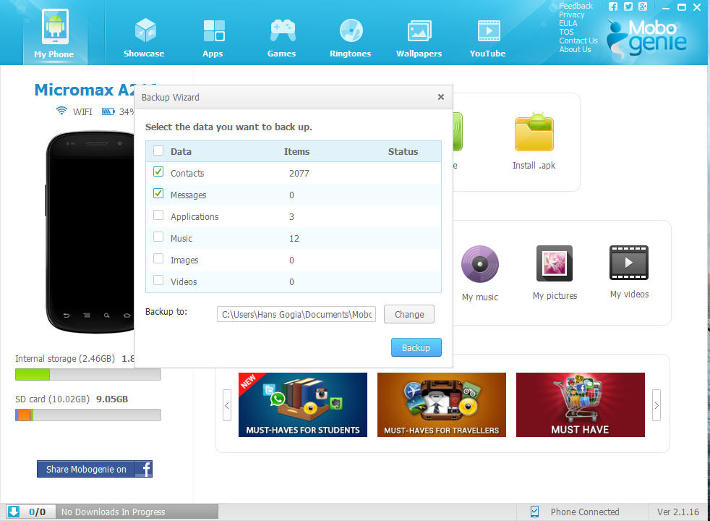This screenshot has height=521, width=710.
Task: Open the TOS link
Action: [x=566, y=32]
